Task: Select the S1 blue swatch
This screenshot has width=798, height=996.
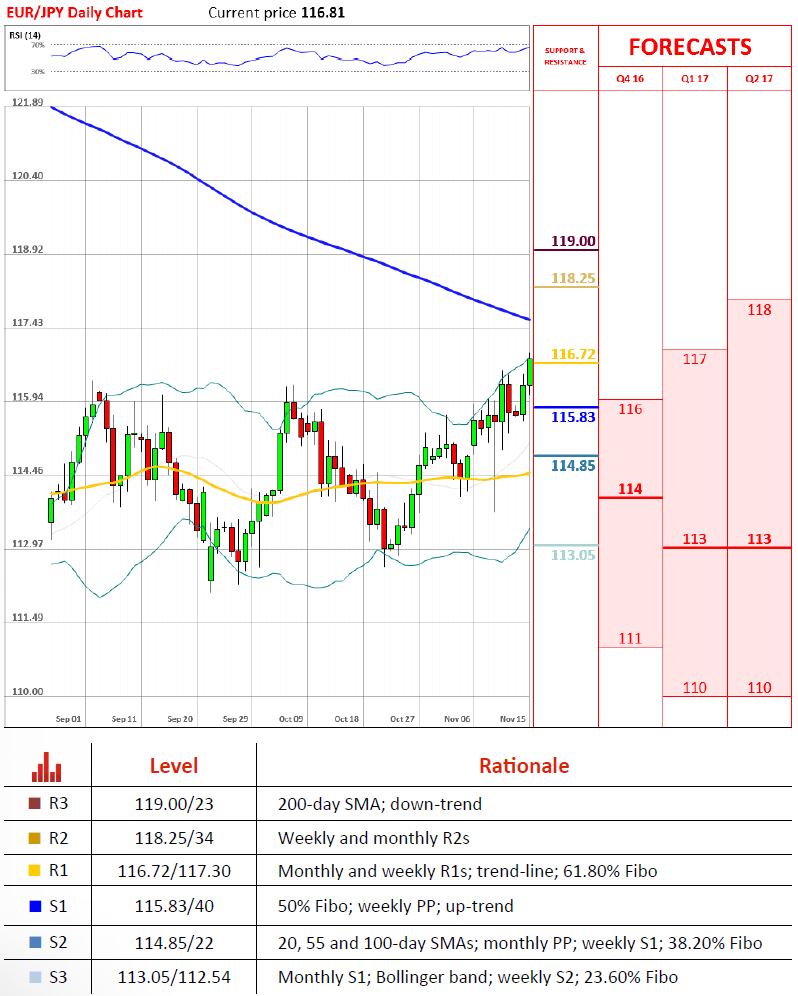Action: (x=35, y=906)
